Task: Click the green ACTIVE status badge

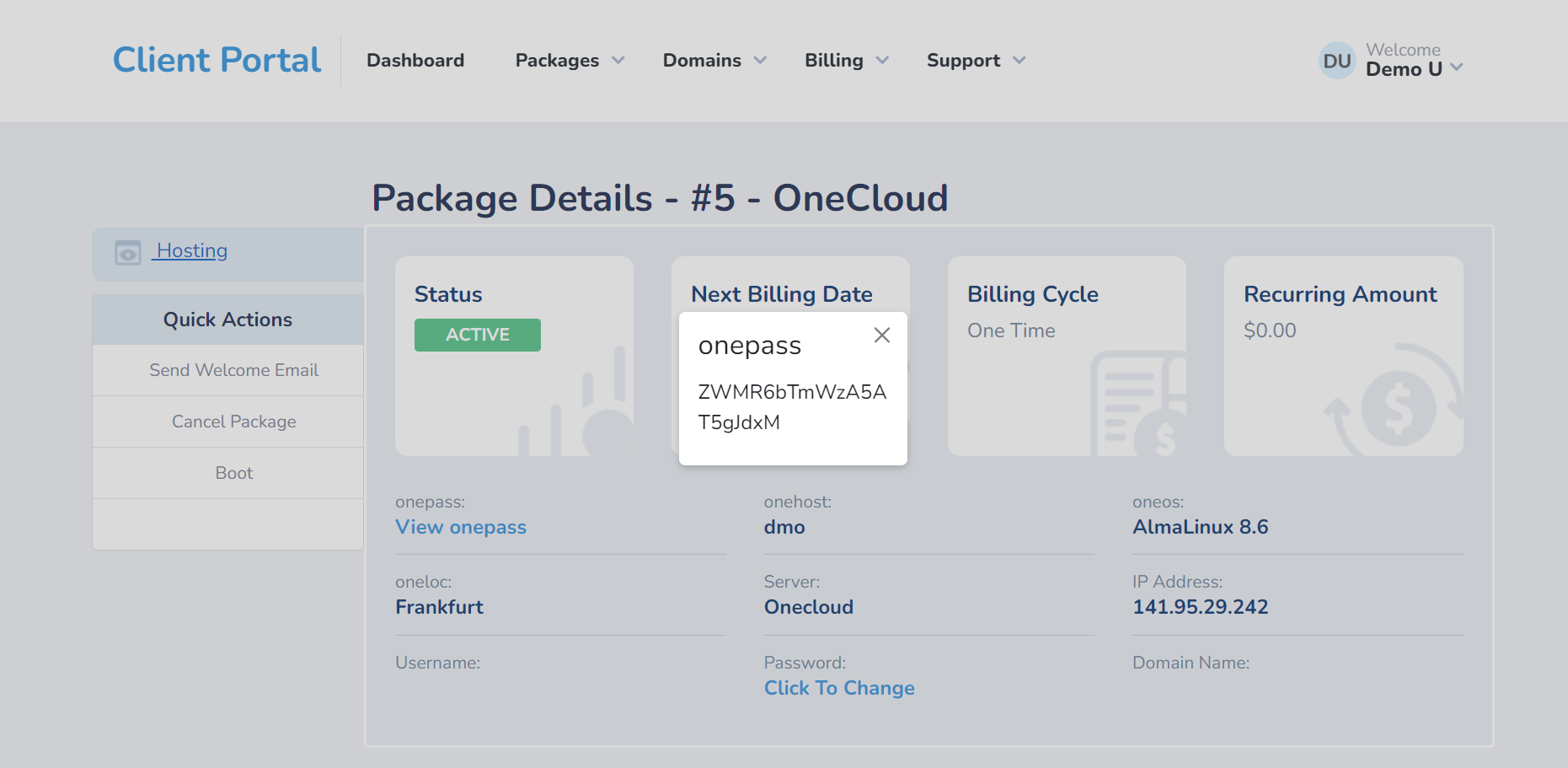Action: (478, 335)
